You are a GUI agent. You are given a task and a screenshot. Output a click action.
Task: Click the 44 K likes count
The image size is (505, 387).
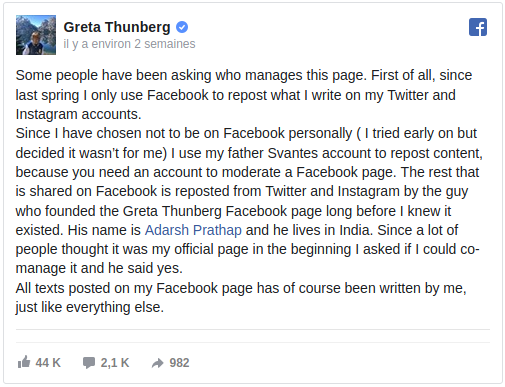pos(48,363)
